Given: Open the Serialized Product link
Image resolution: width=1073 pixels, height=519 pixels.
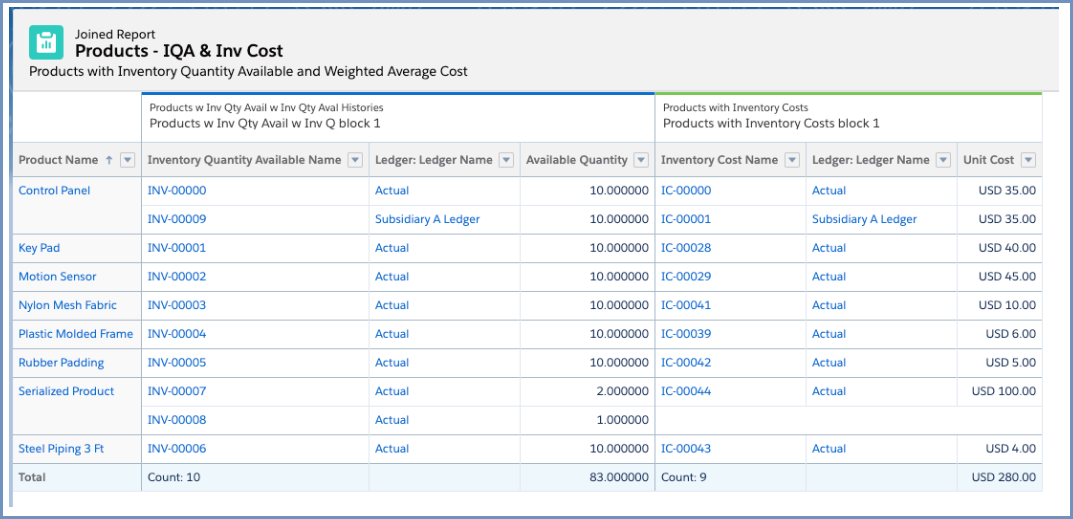Looking at the screenshot, I should tap(66, 391).
